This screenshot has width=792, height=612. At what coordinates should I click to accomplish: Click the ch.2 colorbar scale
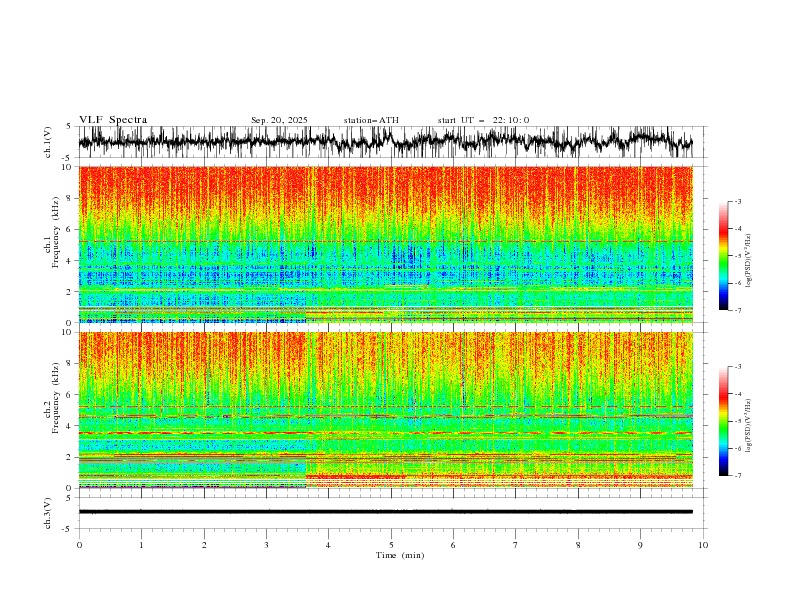click(723, 421)
